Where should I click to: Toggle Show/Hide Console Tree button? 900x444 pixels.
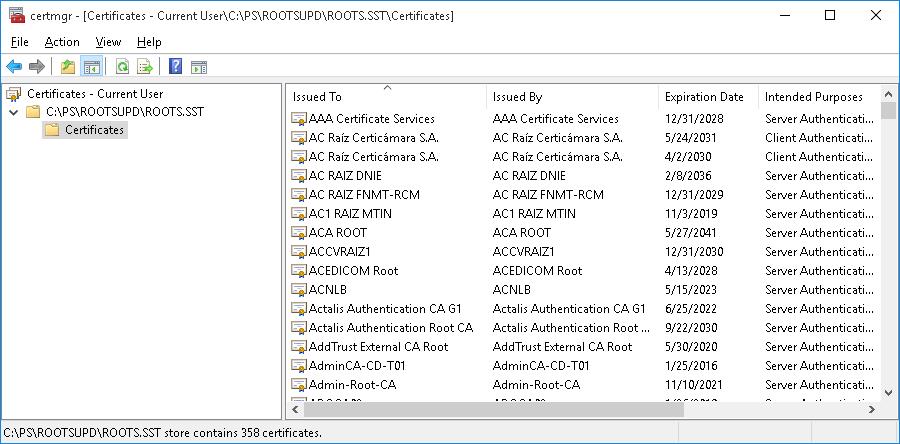91,67
